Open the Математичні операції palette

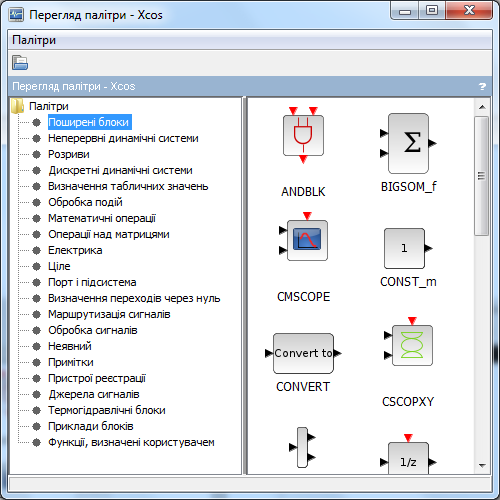click(x=102, y=218)
